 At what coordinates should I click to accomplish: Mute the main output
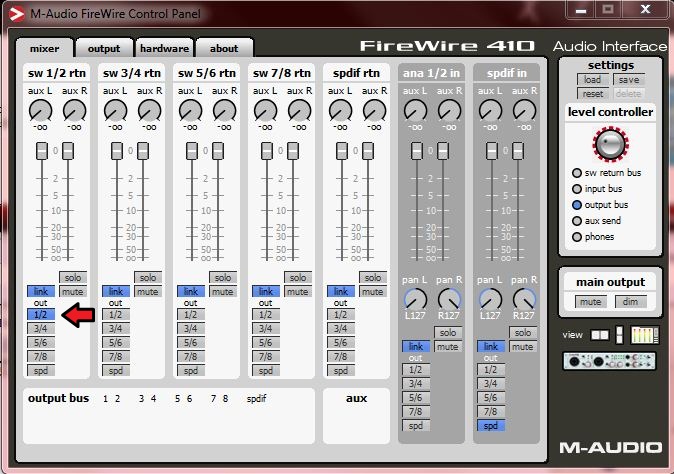591,302
